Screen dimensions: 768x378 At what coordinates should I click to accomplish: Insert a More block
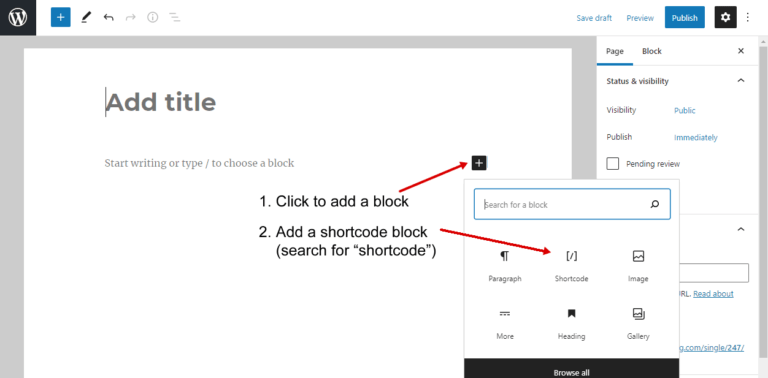point(505,324)
